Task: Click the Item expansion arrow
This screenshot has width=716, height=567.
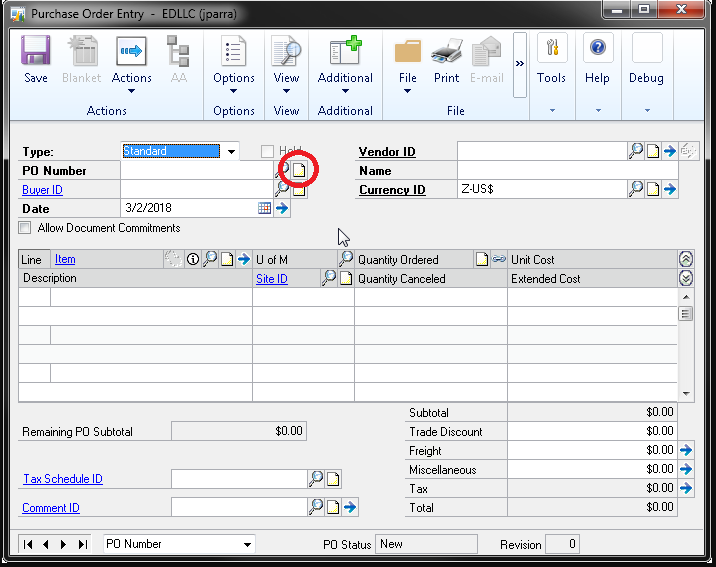Action: tap(244, 259)
